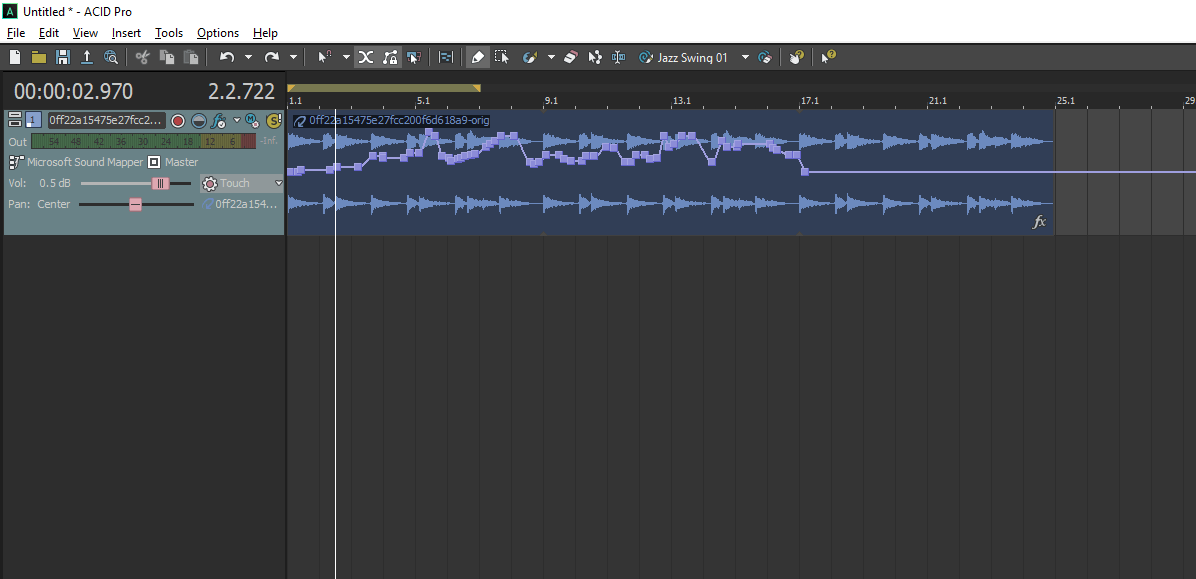This screenshot has width=1196, height=579.
Task: Click the Publish upload icon
Action: [x=87, y=58]
